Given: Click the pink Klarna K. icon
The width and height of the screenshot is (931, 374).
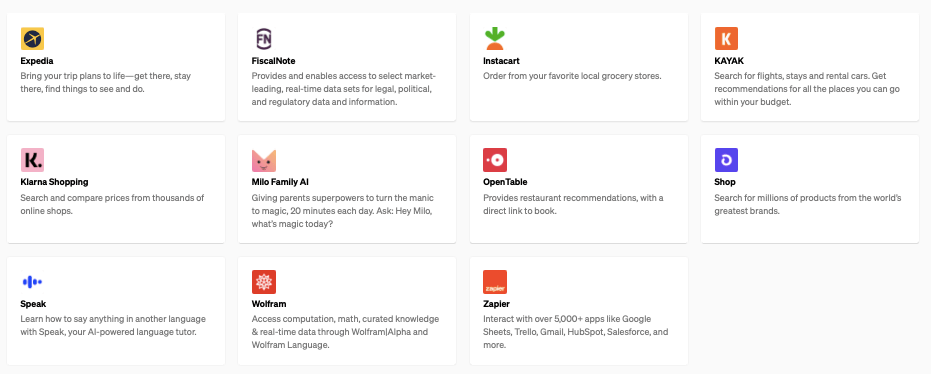Looking at the screenshot, I should tap(32, 160).
